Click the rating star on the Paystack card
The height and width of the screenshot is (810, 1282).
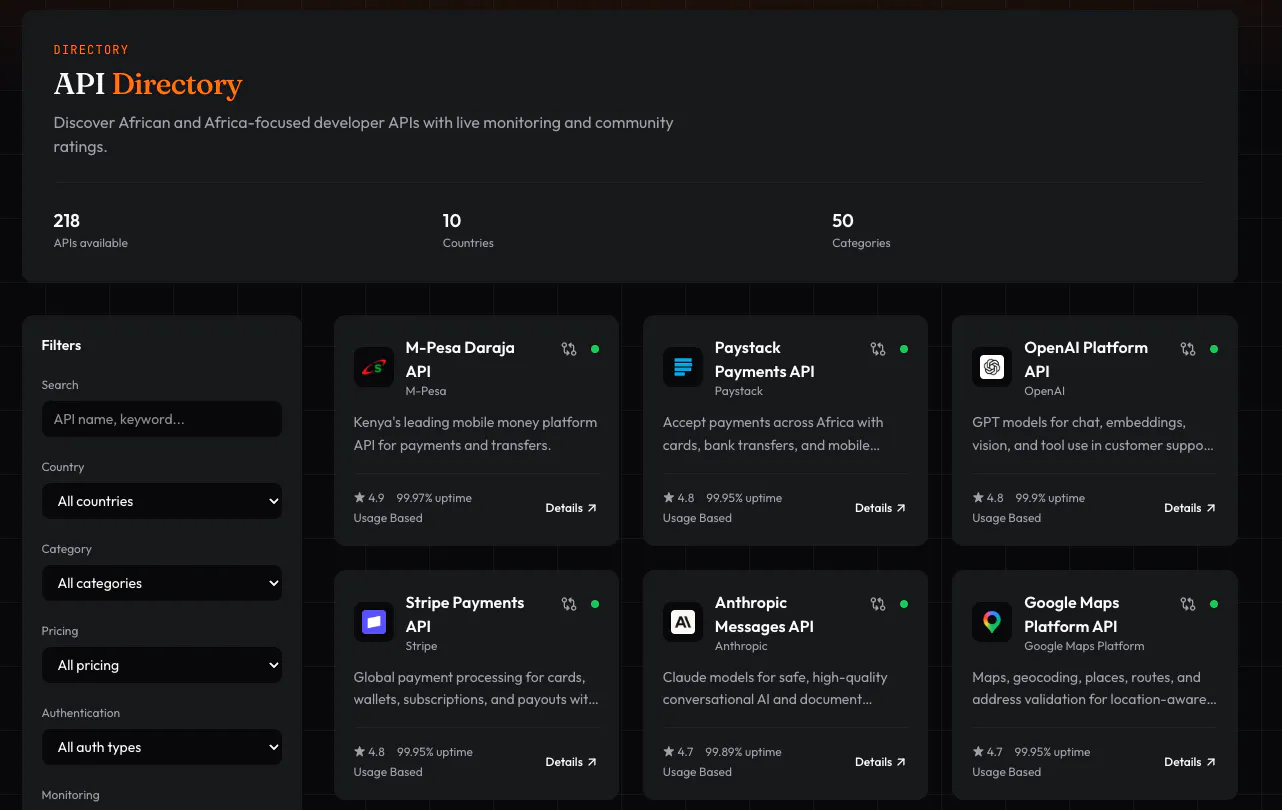click(669, 497)
